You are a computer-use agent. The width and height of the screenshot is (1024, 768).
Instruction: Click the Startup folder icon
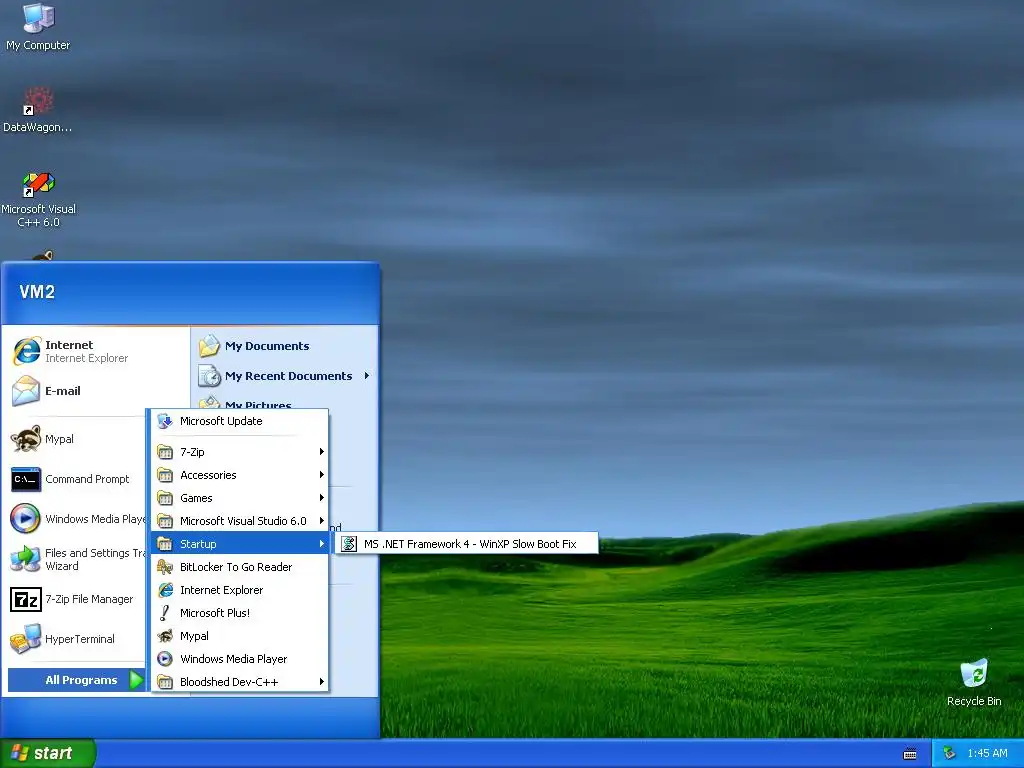(x=165, y=544)
